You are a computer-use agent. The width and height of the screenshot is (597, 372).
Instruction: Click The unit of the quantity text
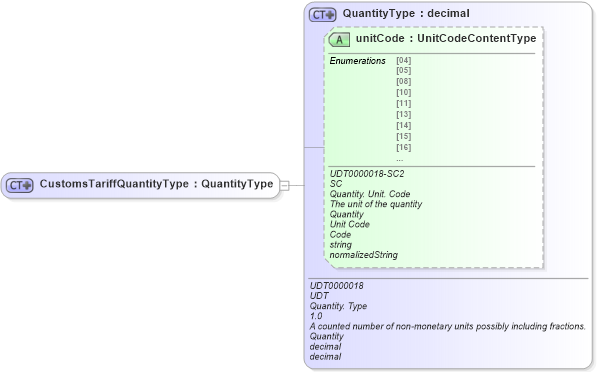(376, 204)
